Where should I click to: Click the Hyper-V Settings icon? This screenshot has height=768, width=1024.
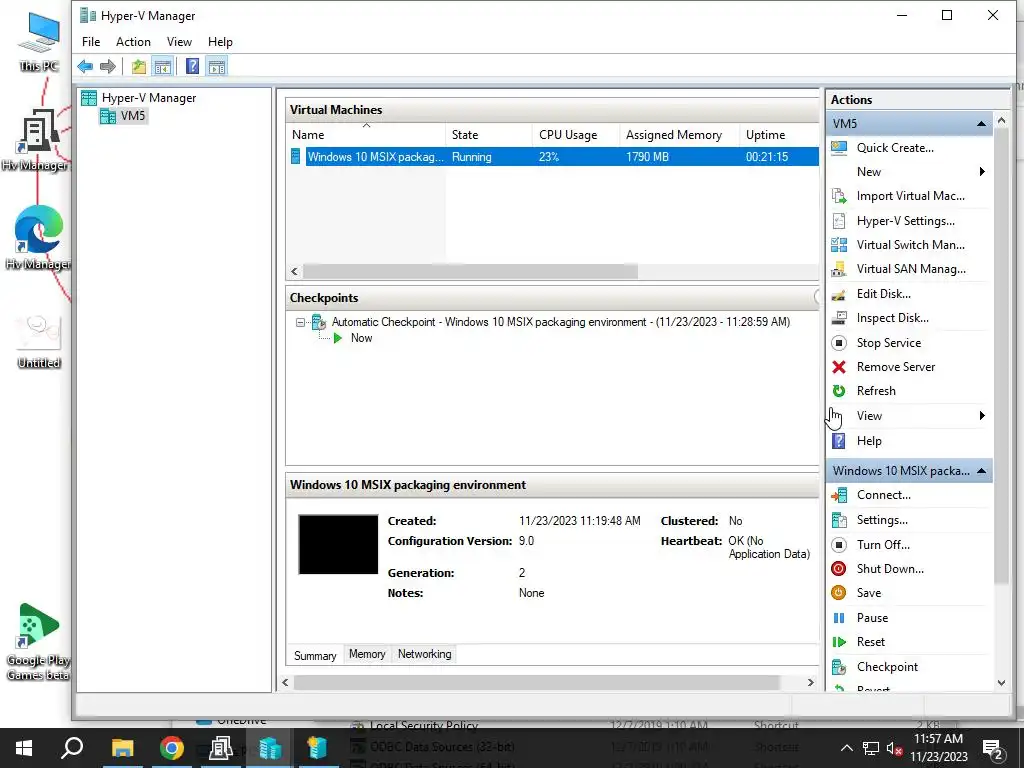coord(839,221)
